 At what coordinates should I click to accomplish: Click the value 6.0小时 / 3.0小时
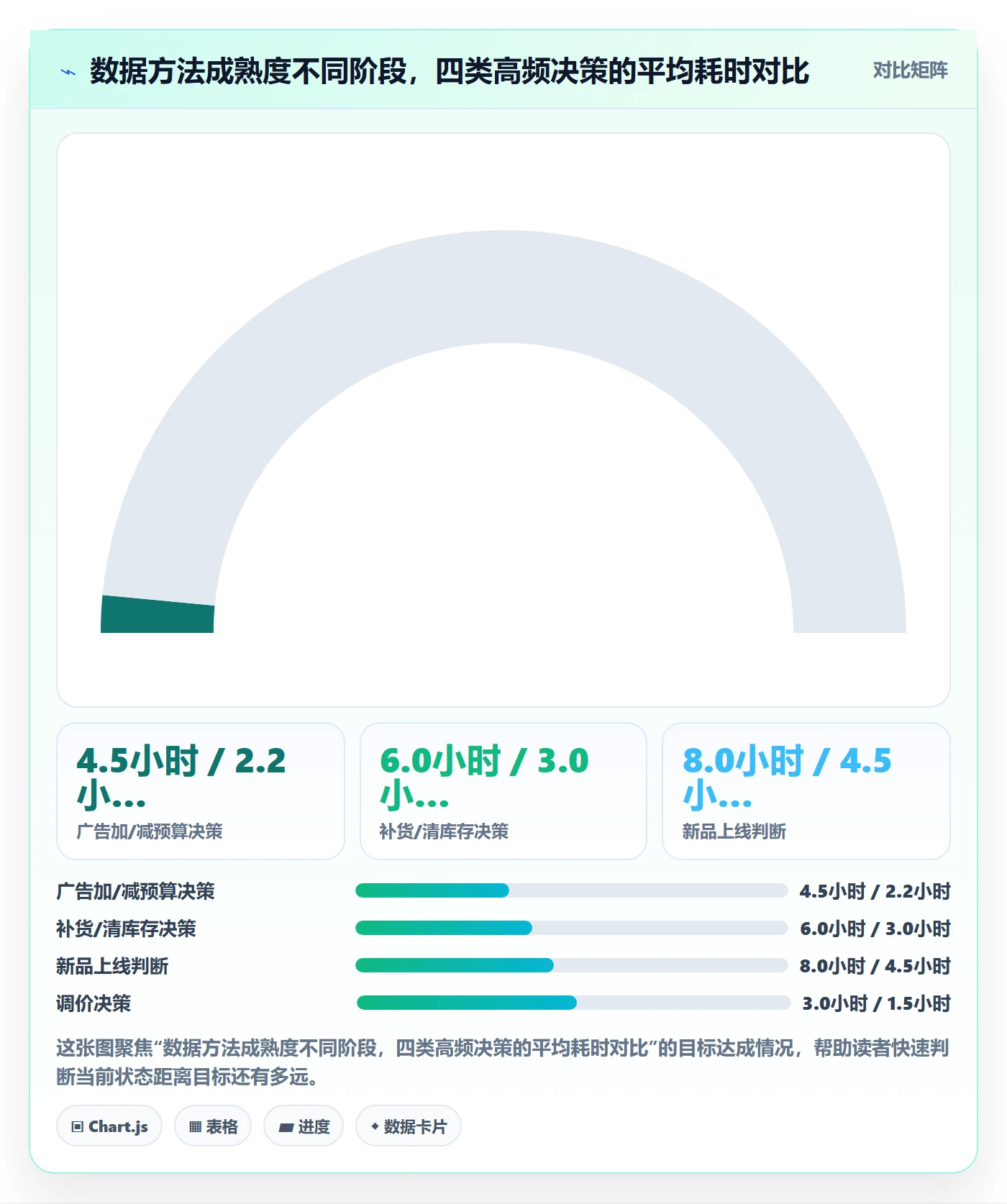click(875, 929)
